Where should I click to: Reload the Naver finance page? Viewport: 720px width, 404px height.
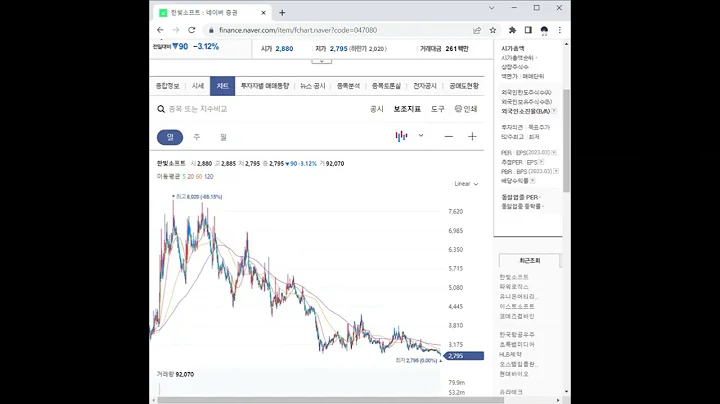coord(191,30)
